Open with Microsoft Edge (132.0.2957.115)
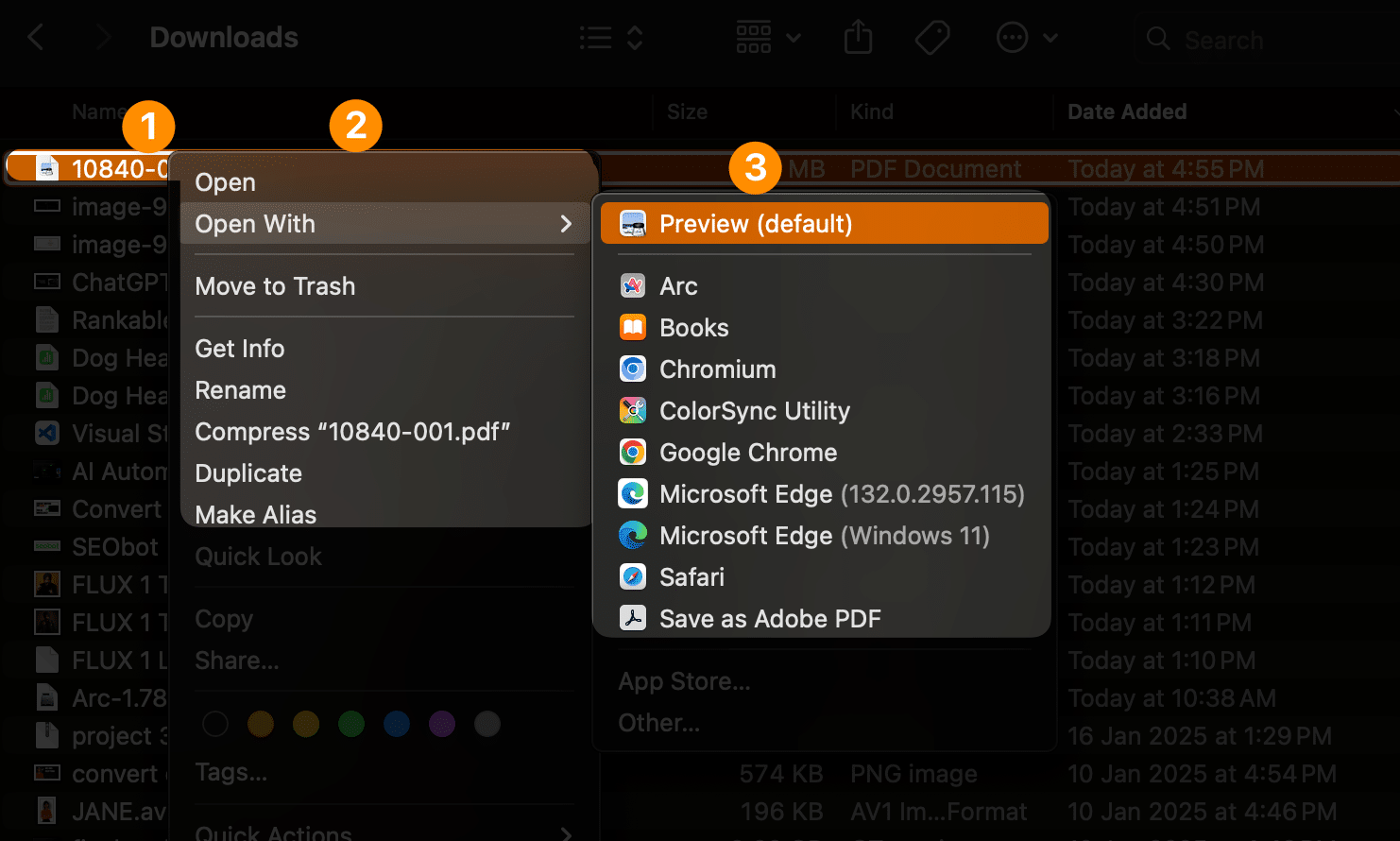The height and width of the screenshot is (841, 1400). [x=824, y=494]
